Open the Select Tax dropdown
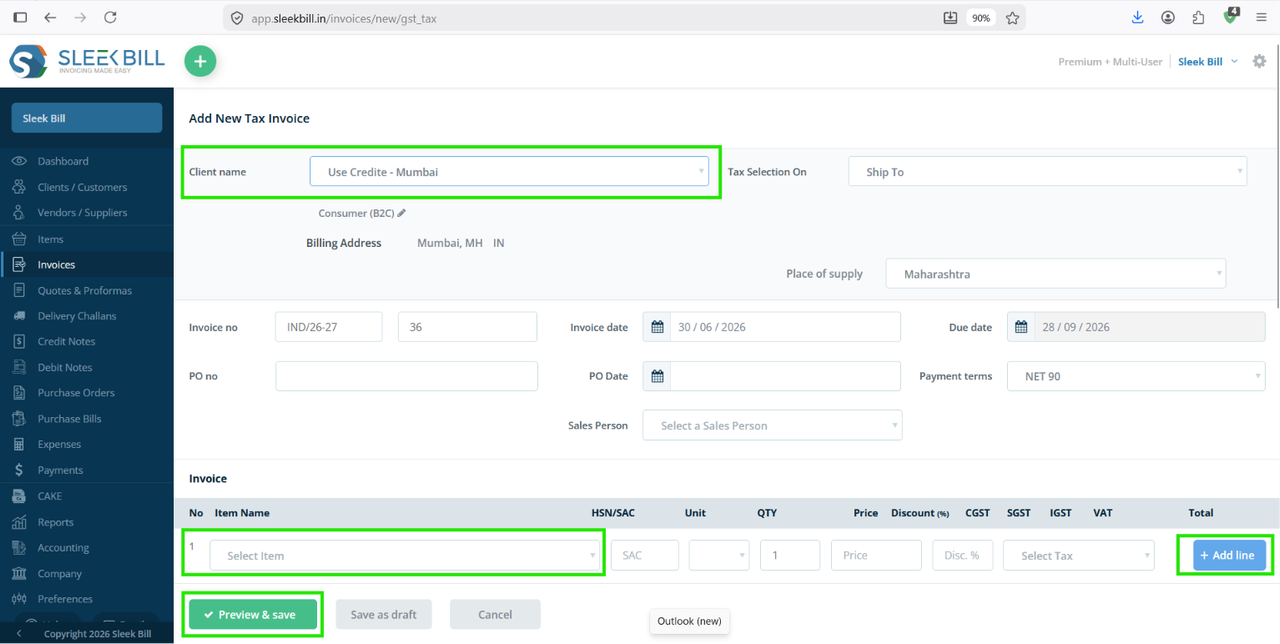The height and width of the screenshot is (644, 1280). 1079,555
